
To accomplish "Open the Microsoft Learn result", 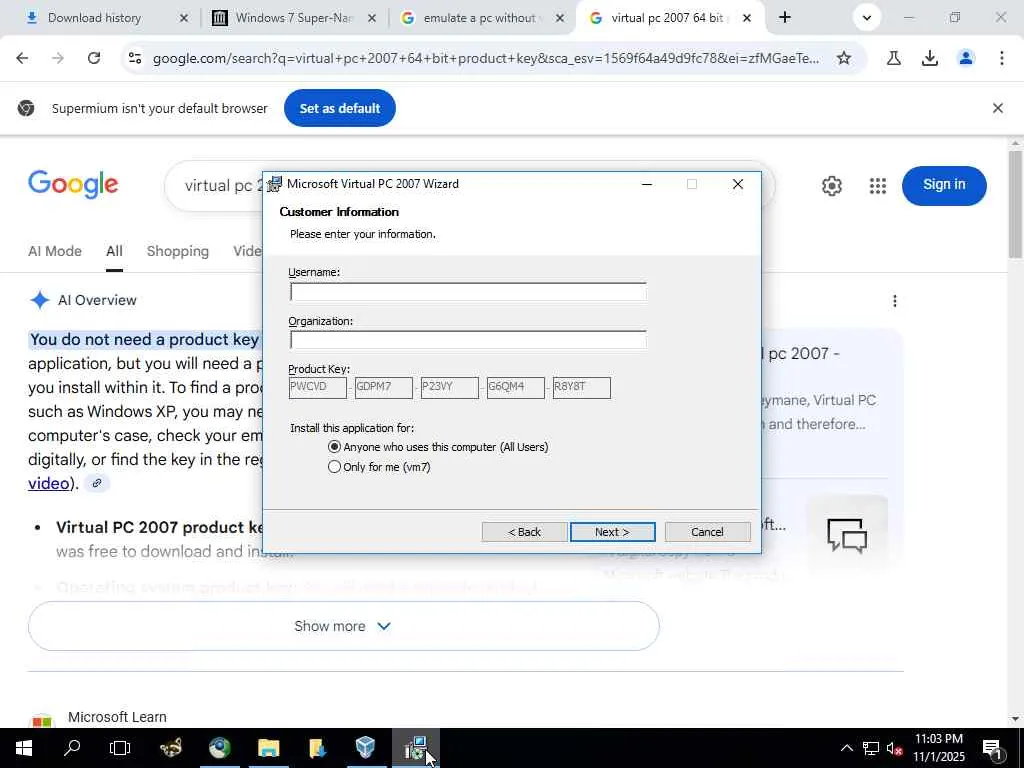I will click(117, 716).
